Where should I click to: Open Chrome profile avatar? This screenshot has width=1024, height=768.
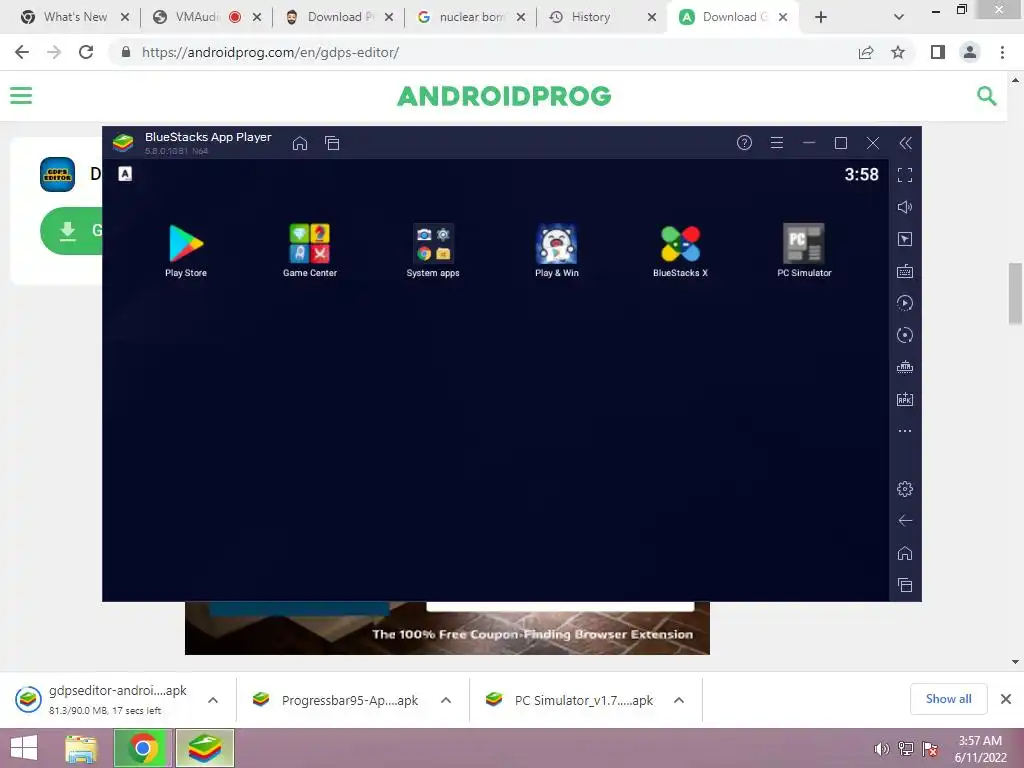(x=970, y=52)
